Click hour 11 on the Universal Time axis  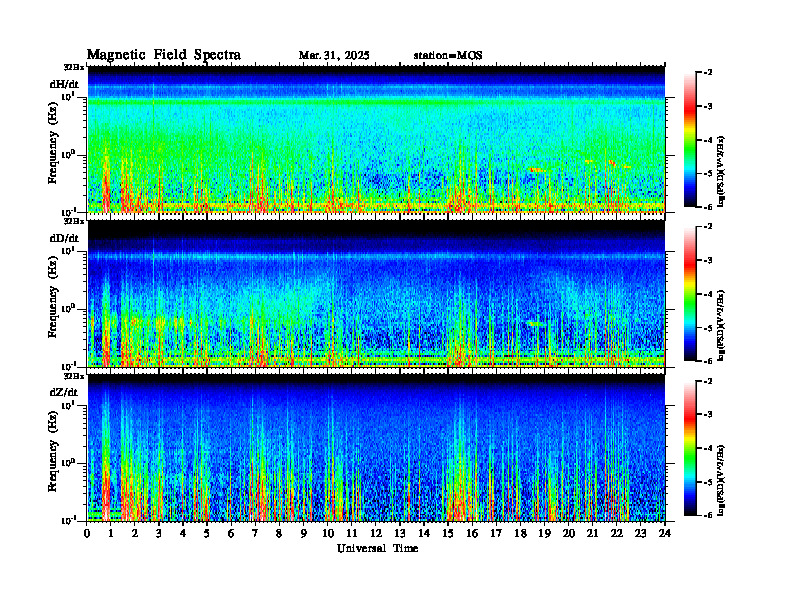tap(352, 533)
